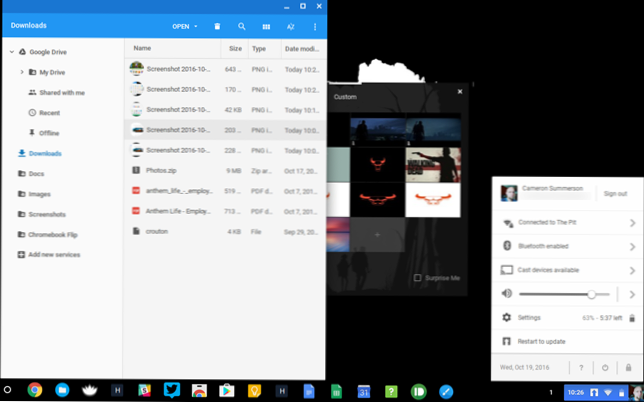The image size is (644, 402).
Task: Choose the Walking Dead gunman wallpaper
Action: [433, 165]
